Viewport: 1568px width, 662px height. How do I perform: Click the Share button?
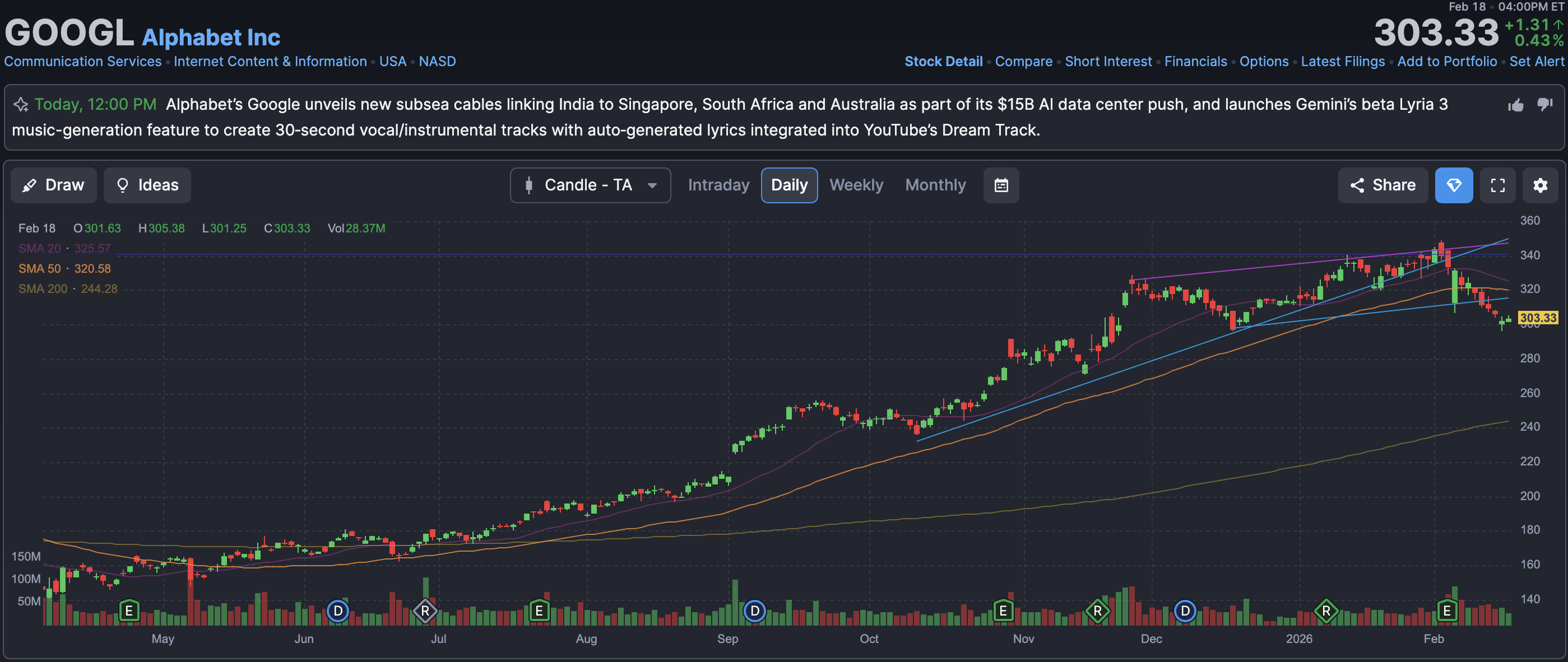(x=1383, y=185)
